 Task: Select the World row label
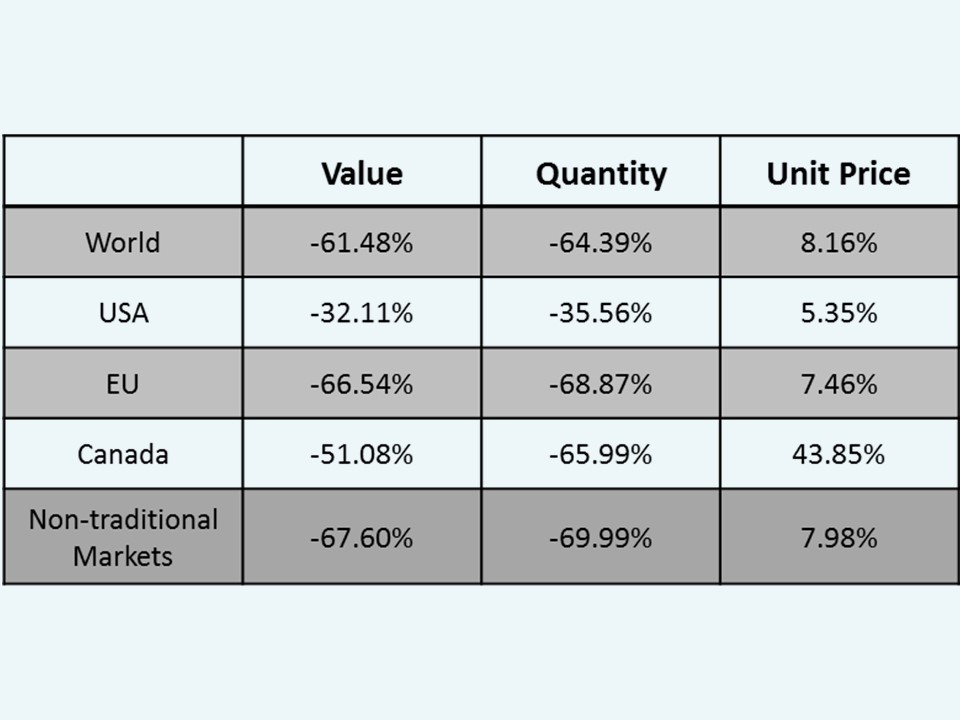pyautogui.click(x=122, y=242)
